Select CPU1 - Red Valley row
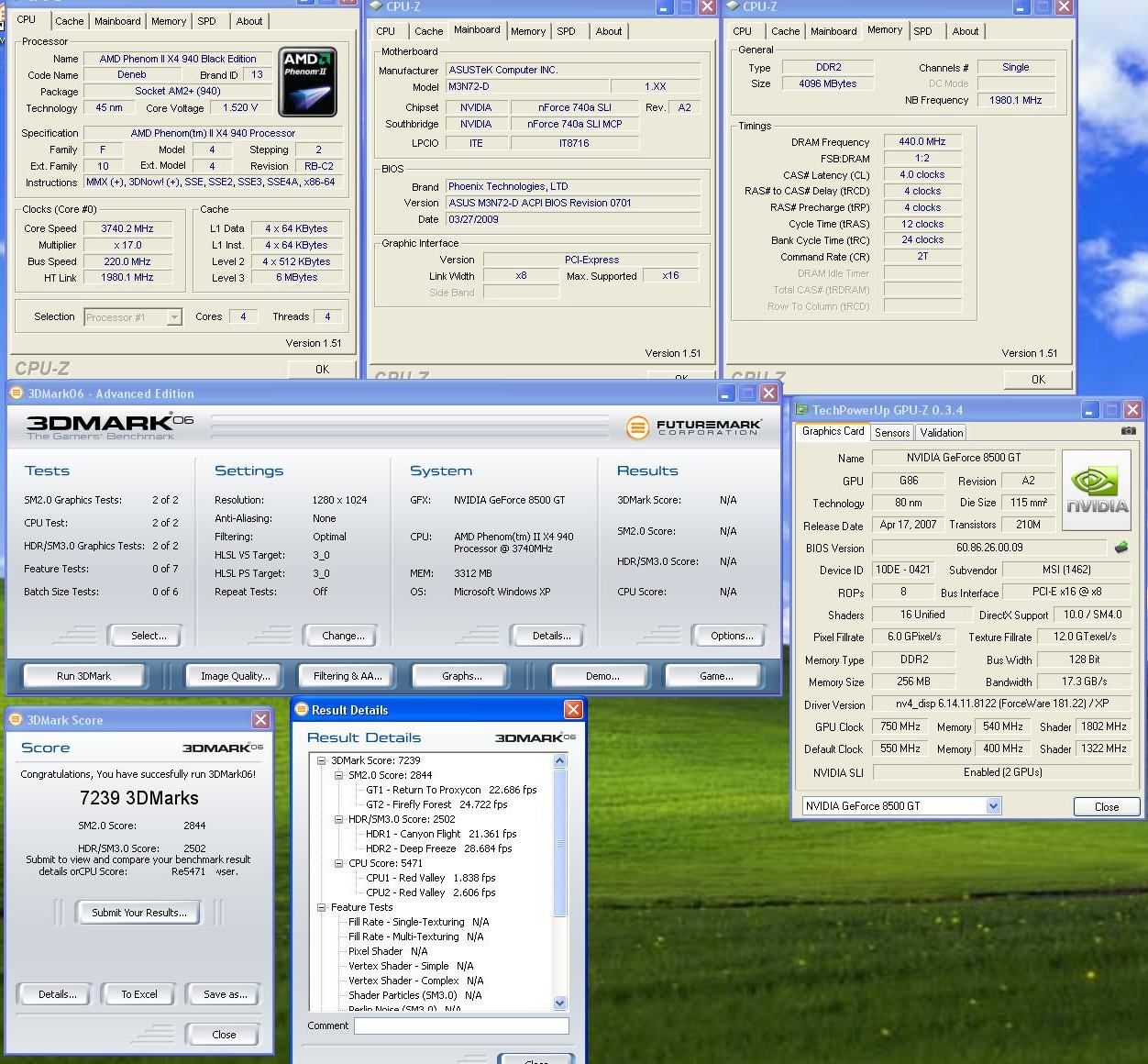 tap(430, 878)
